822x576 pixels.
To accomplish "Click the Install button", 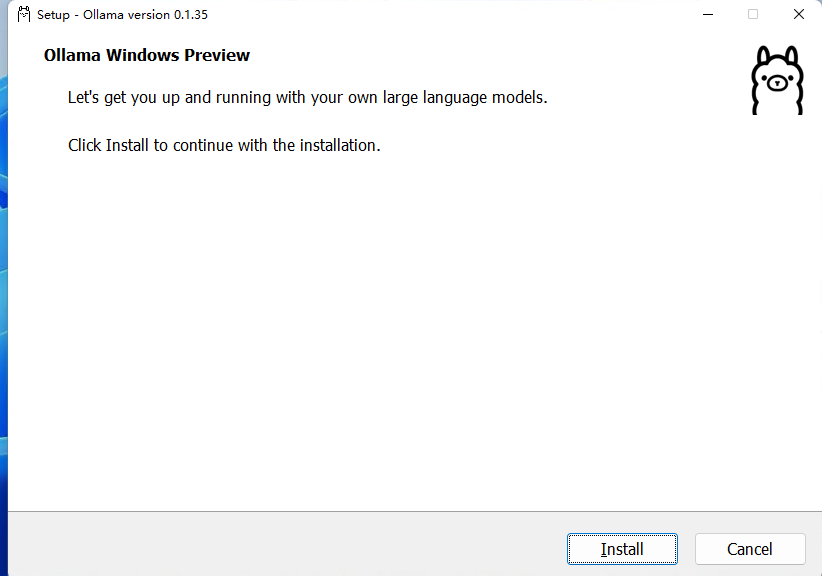I will tap(622, 549).
